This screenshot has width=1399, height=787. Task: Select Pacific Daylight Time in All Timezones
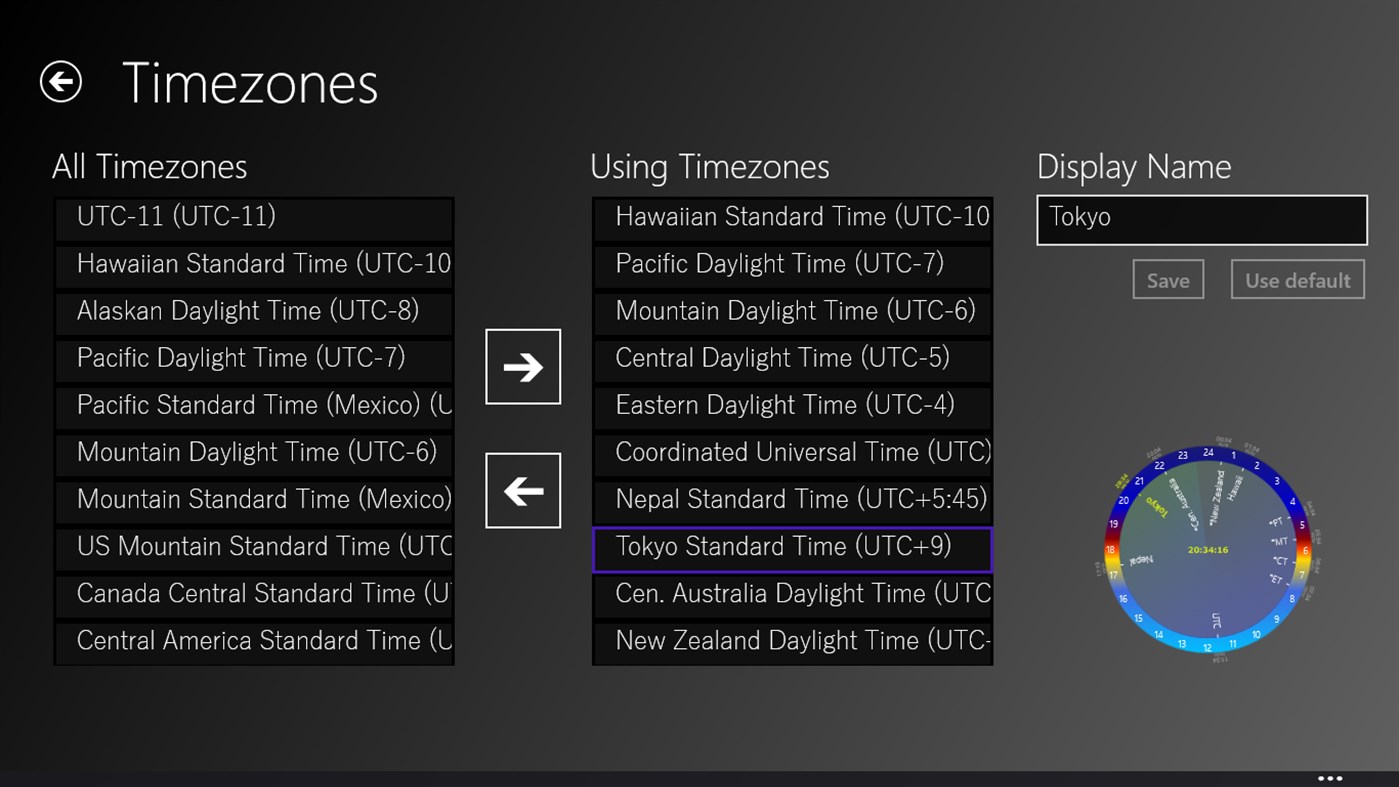pos(253,357)
